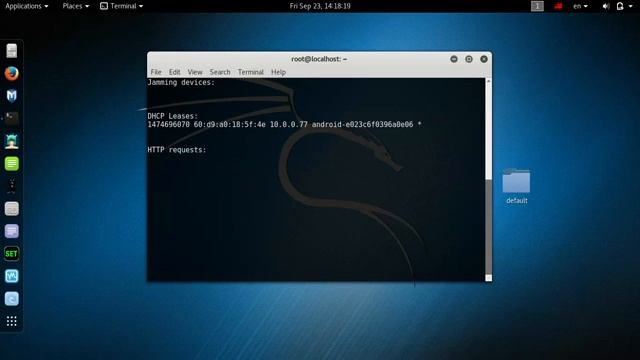
Task: Open the clock and calendar popup
Action: coord(320,6)
